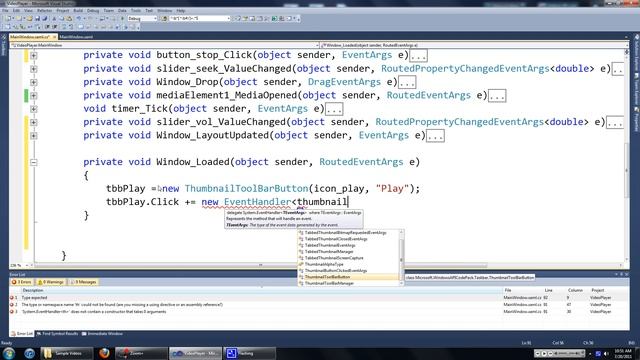This screenshot has height=360, width=640.
Task: Click the taskbar media player play button
Action: 544,353
